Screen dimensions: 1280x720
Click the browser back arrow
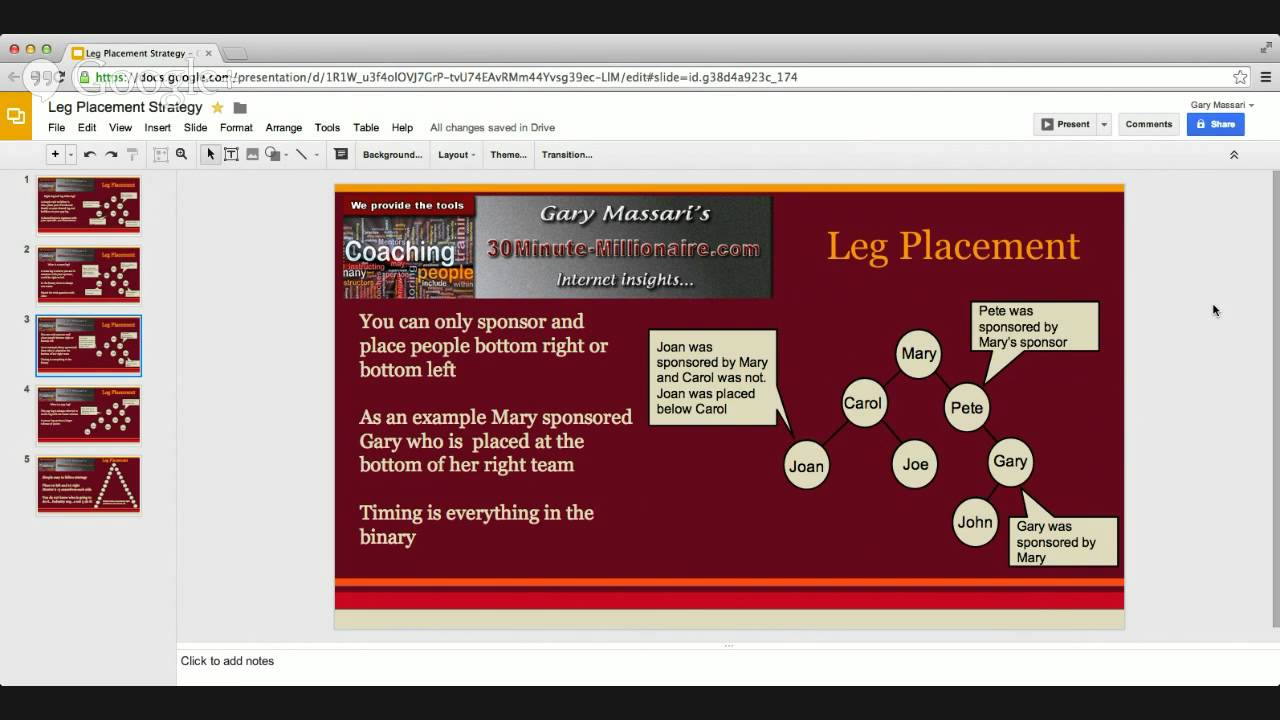12,77
